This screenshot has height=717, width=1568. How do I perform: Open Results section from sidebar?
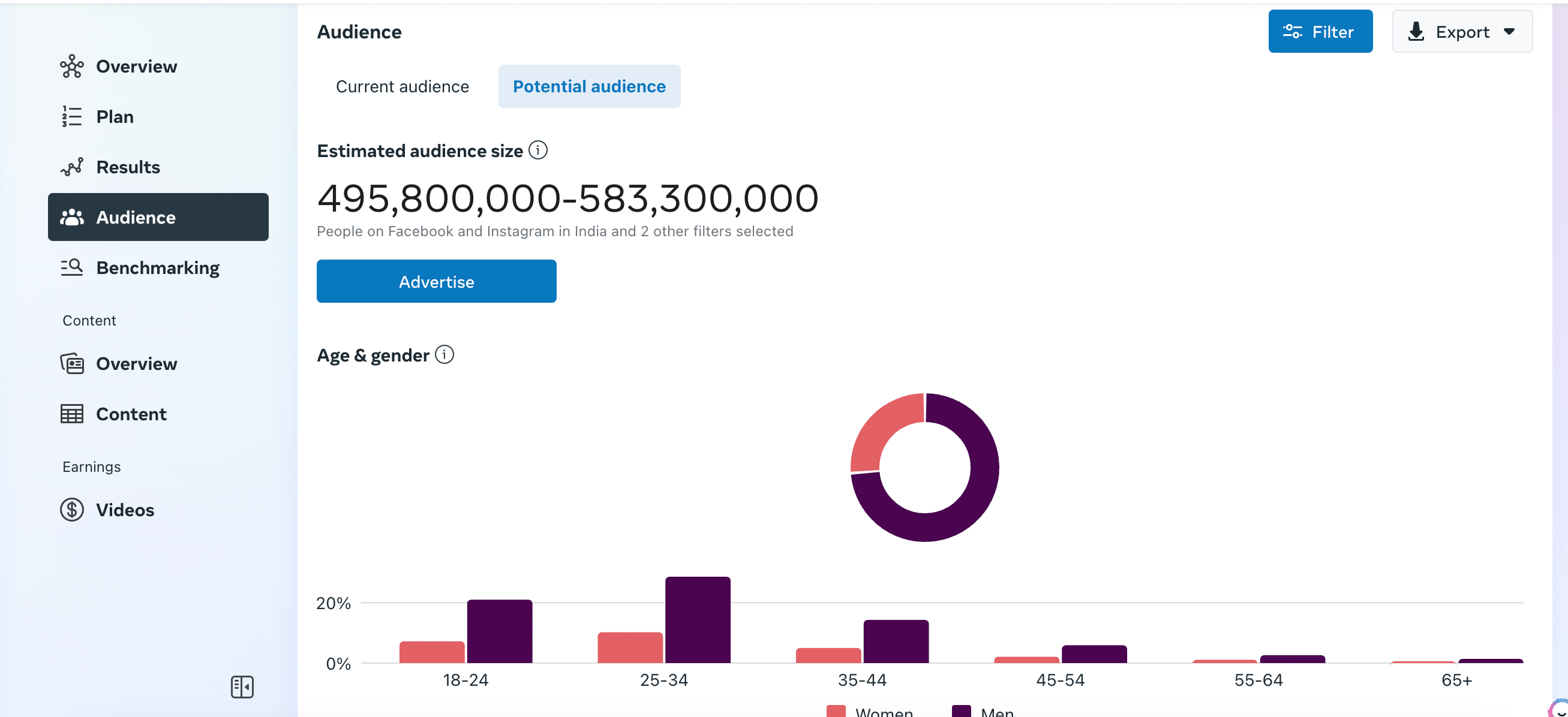158,167
